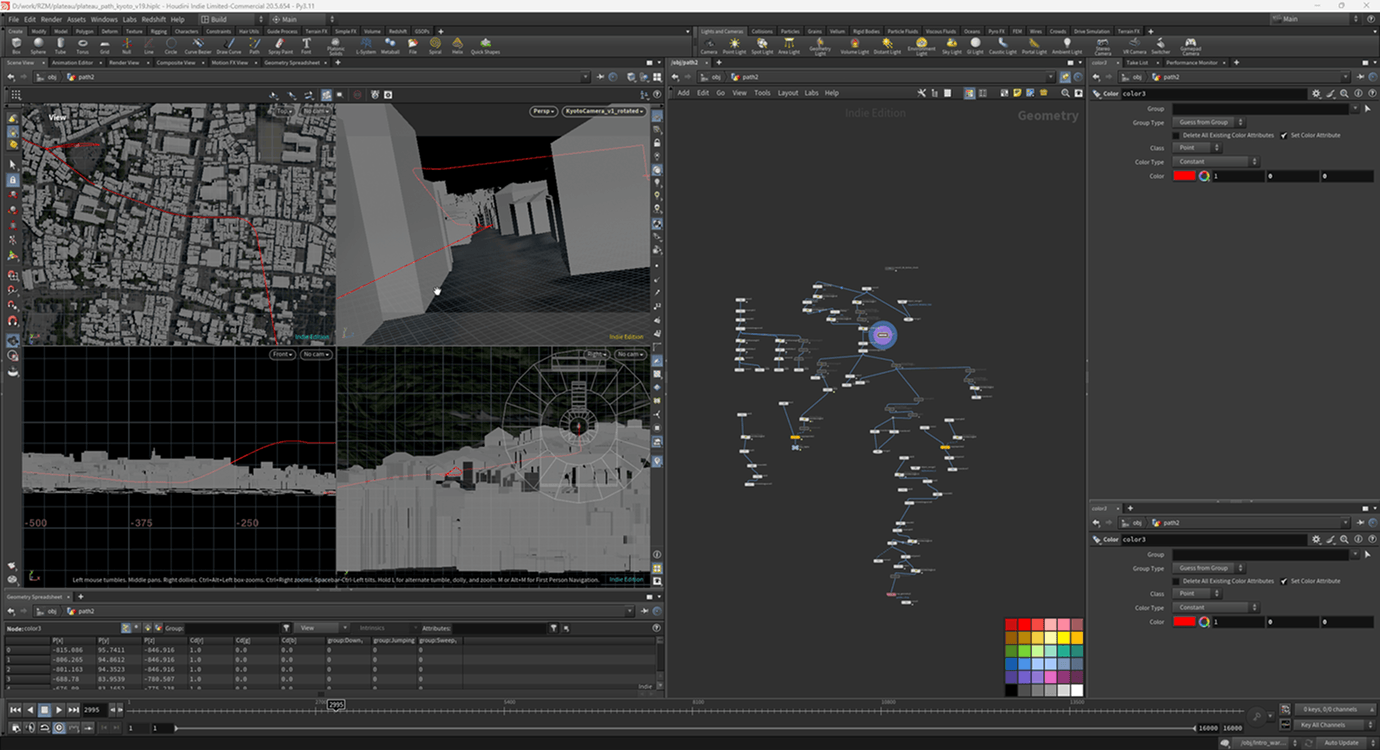Screen dimensions: 1380x750
Task: Toggle Set Color Attribute in lower panel
Action: [1284, 581]
